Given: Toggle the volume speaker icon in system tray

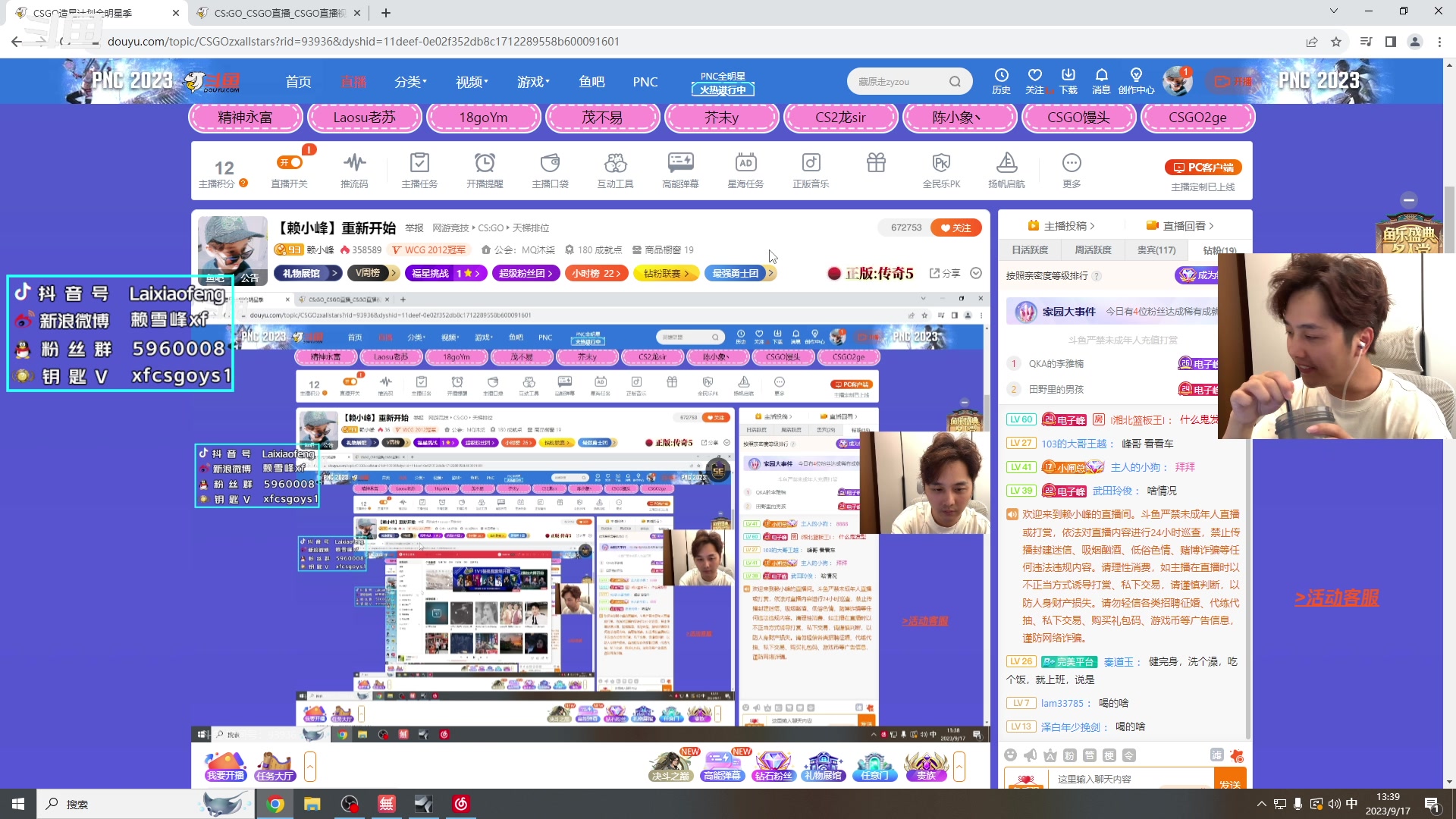Looking at the screenshot, I should [1334, 804].
